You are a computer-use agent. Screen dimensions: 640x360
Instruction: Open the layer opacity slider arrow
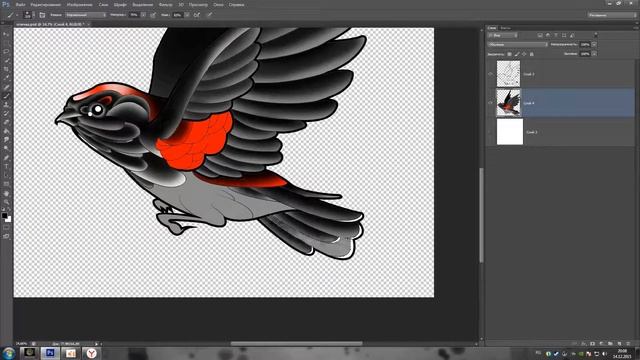[594, 44]
